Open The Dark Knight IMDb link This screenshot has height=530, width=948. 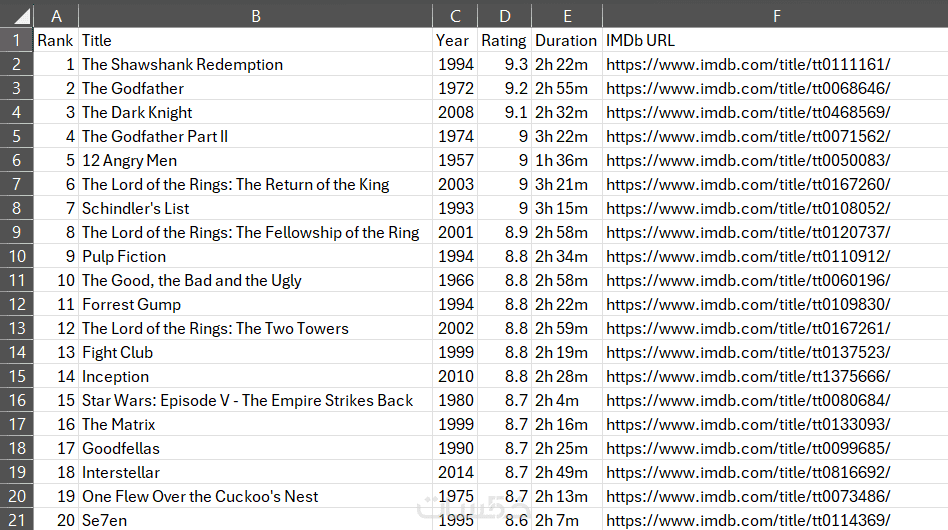tap(748, 112)
